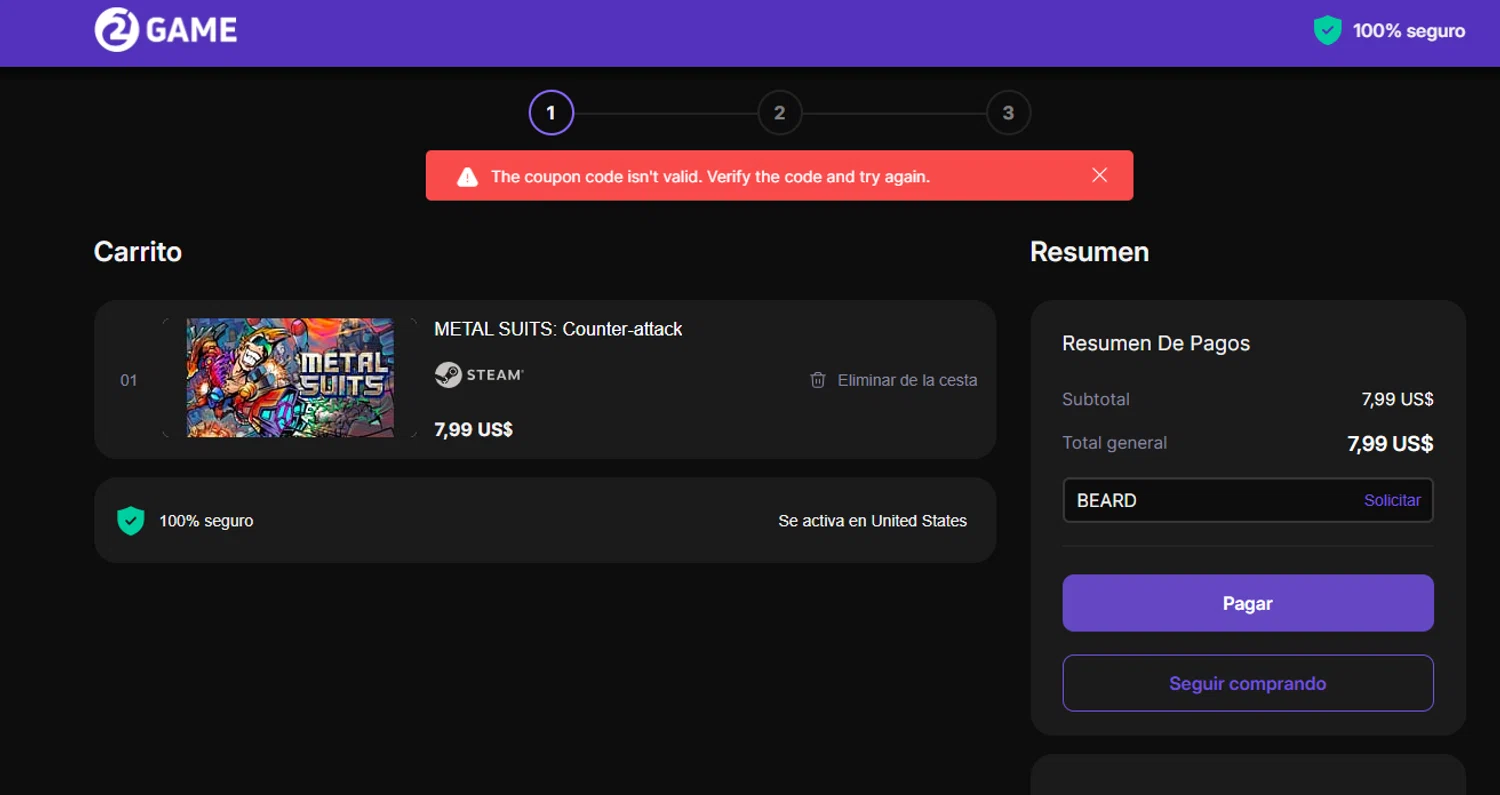
Task: Click the Total general label
Action: (1114, 443)
